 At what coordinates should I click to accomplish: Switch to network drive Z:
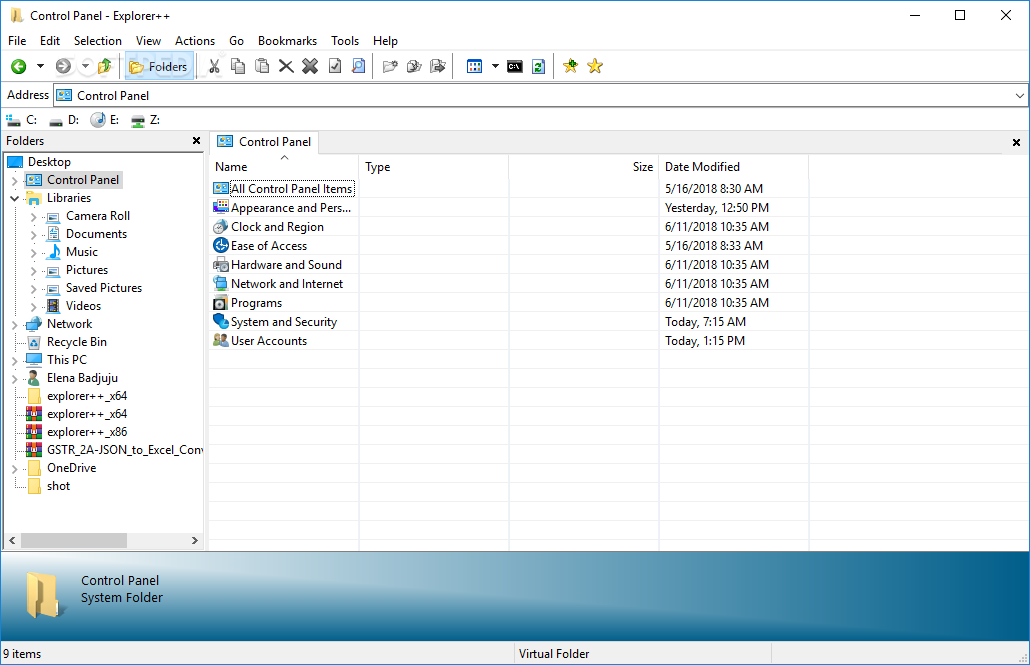[x=145, y=120]
